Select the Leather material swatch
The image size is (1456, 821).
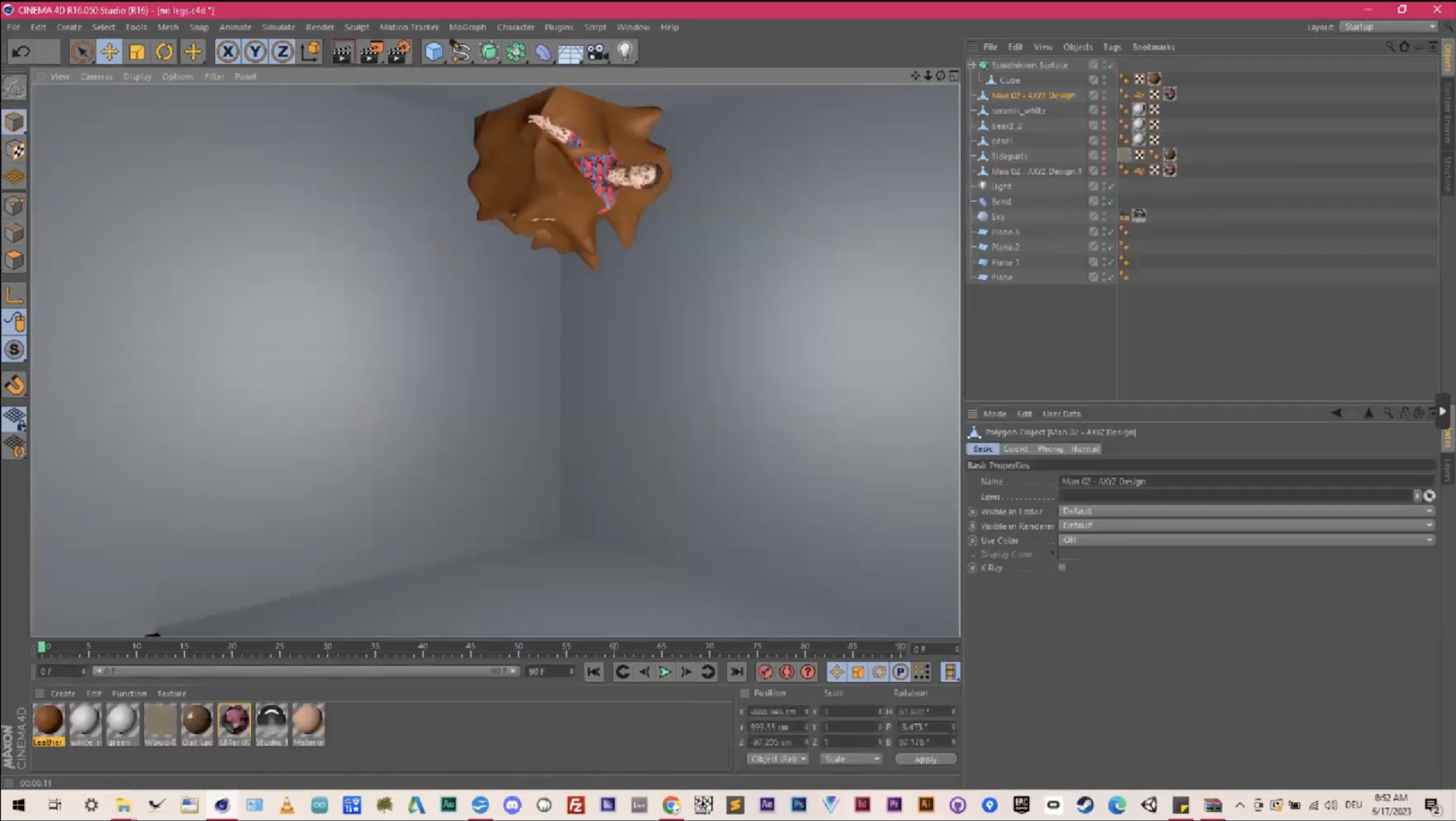pos(48,720)
